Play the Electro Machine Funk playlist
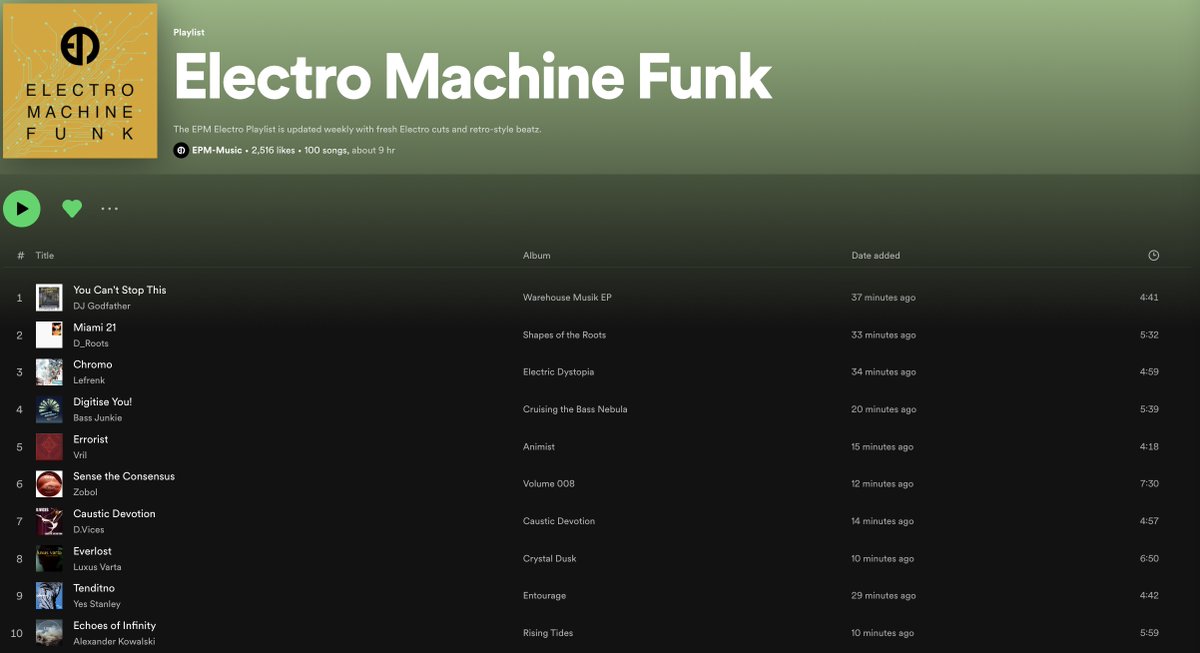The height and width of the screenshot is (653, 1200). coord(22,208)
